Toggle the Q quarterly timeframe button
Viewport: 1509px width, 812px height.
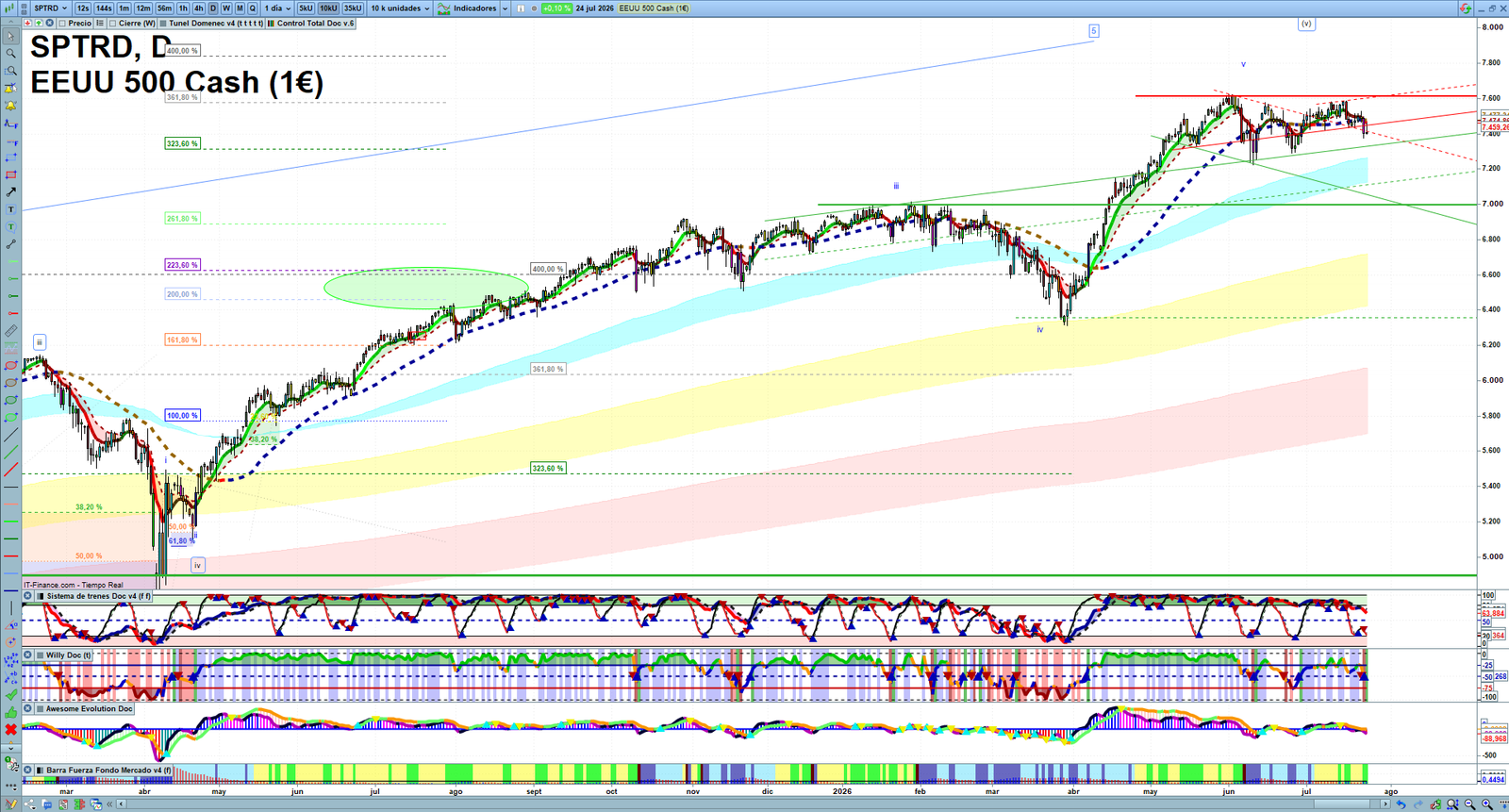(252, 8)
